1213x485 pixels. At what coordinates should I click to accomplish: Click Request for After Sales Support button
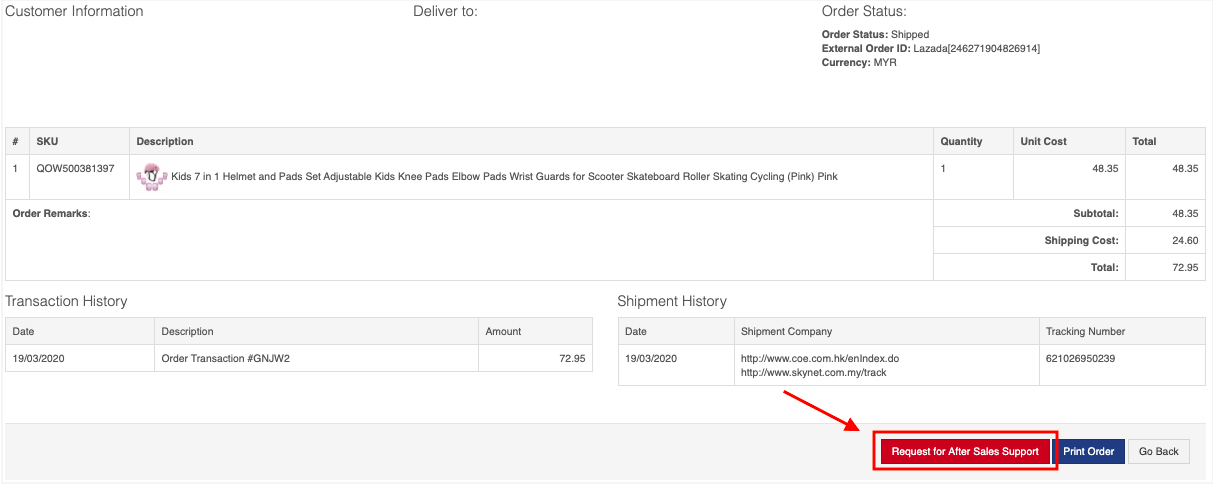click(x=964, y=452)
